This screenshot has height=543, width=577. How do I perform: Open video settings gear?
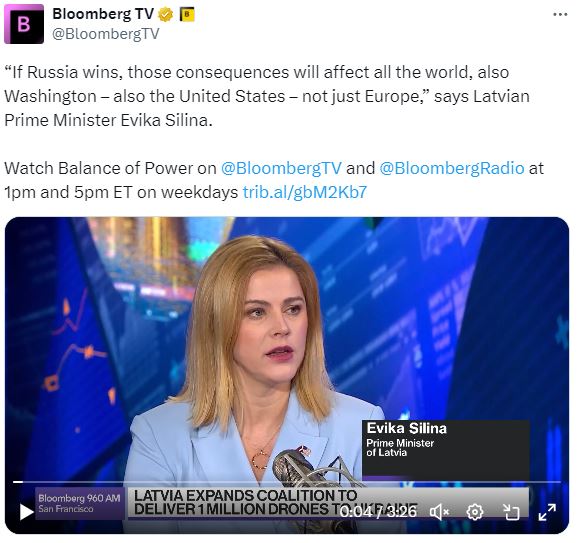click(475, 512)
